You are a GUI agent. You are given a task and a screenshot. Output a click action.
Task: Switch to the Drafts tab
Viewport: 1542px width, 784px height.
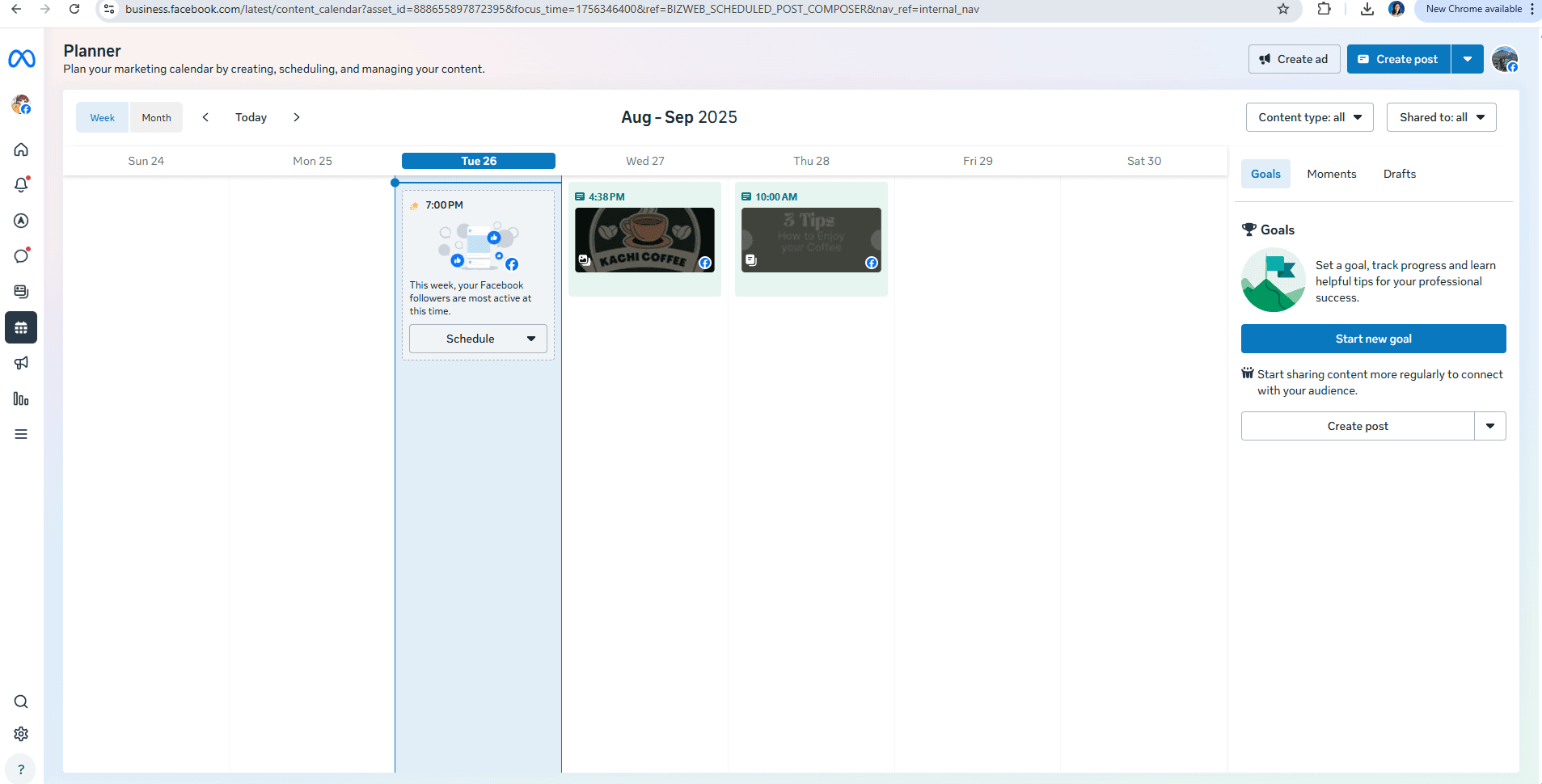pyautogui.click(x=1400, y=174)
